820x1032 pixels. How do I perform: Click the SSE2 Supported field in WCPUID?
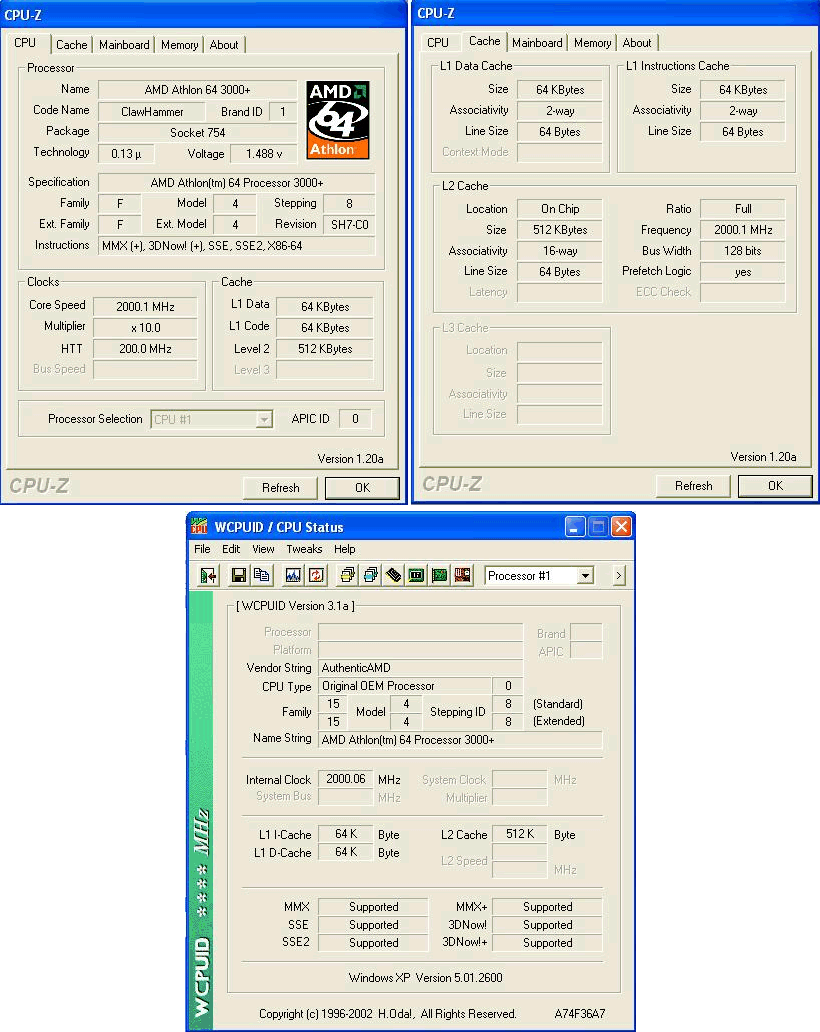[x=373, y=942]
